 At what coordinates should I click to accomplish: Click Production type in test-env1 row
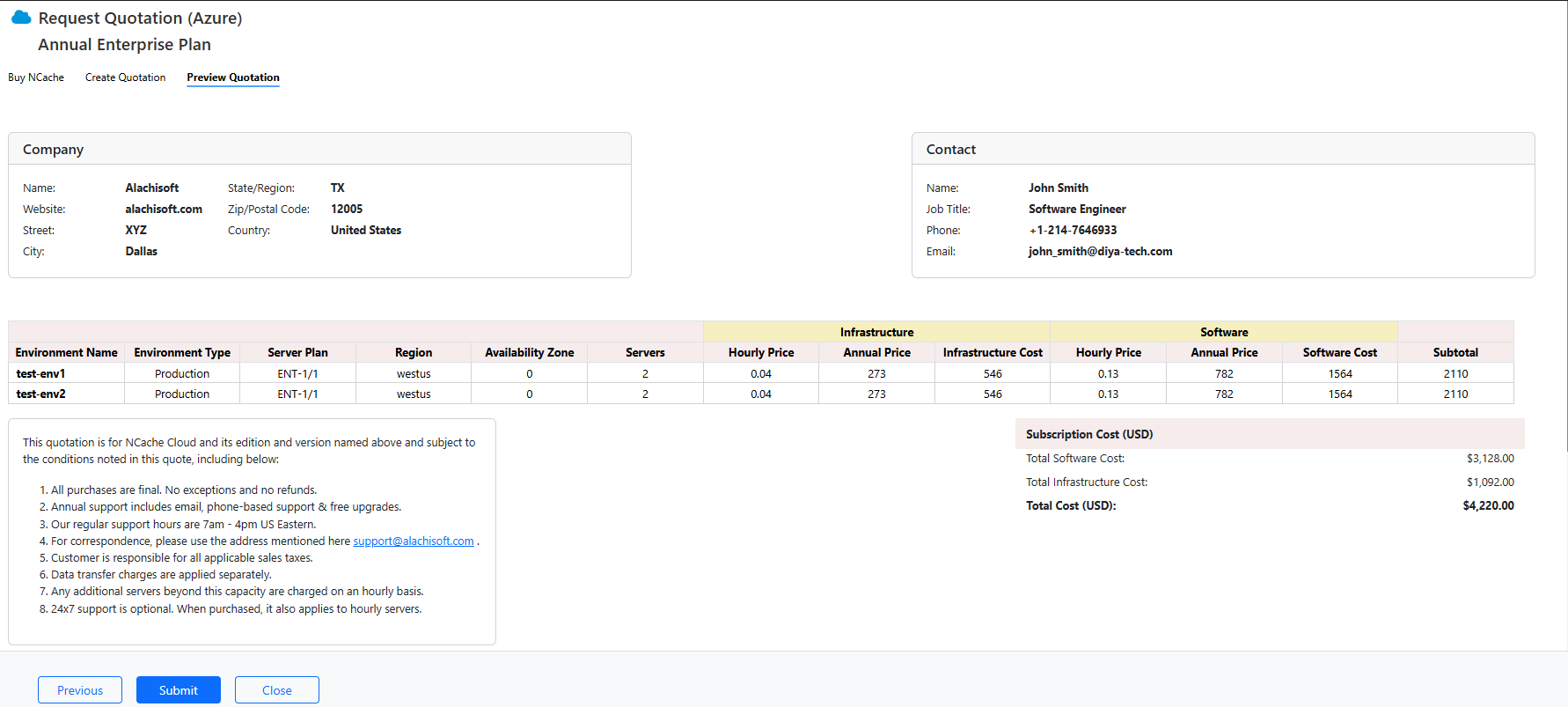tap(182, 373)
